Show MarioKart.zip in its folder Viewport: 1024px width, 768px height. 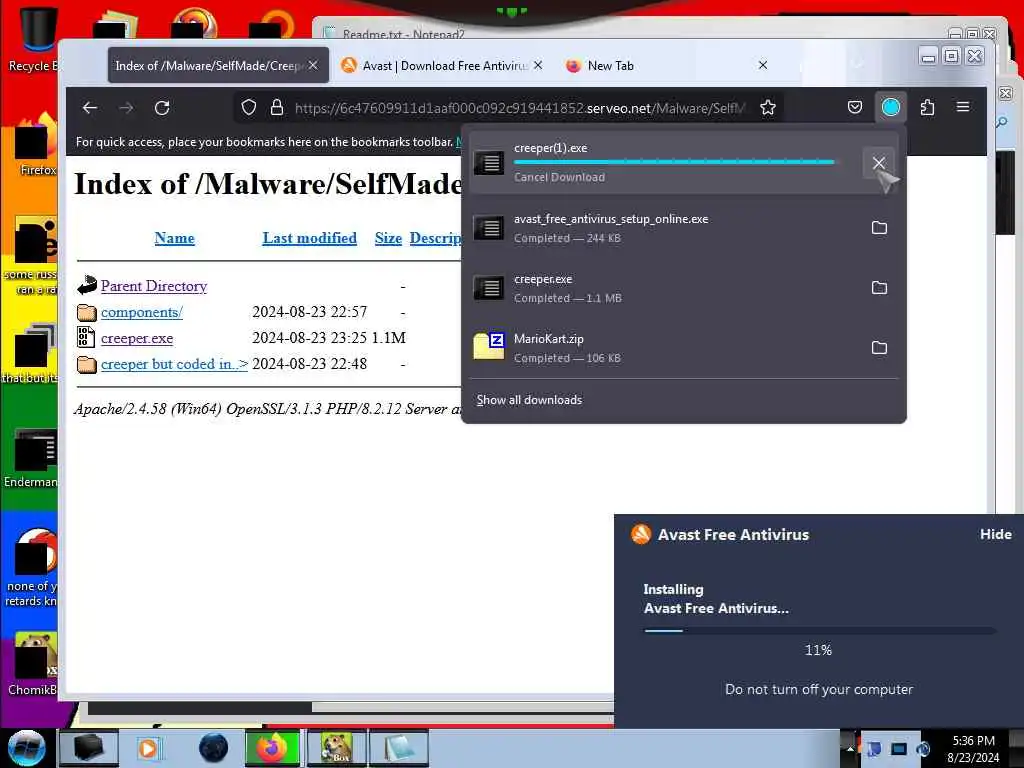[879, 348]
